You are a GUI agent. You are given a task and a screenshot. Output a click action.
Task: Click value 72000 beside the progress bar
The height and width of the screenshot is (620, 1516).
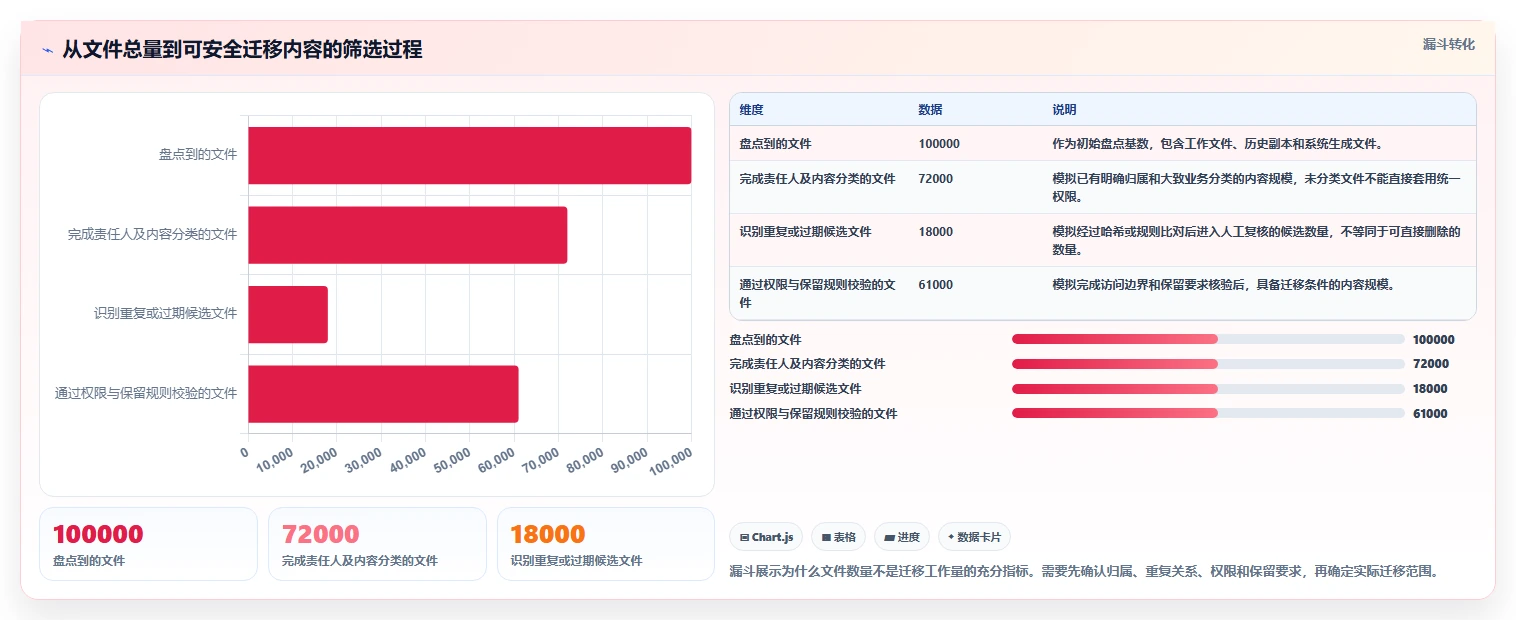[1430, 364]
